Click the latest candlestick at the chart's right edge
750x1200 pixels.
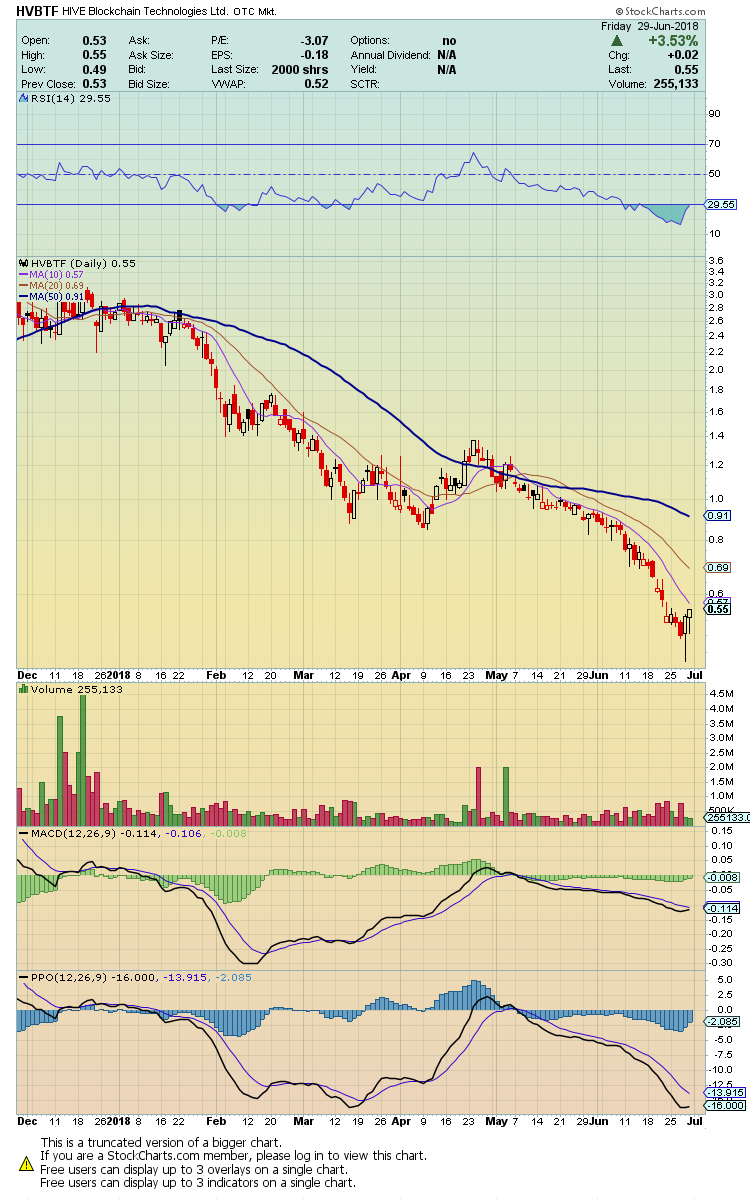tap(689, 619)
